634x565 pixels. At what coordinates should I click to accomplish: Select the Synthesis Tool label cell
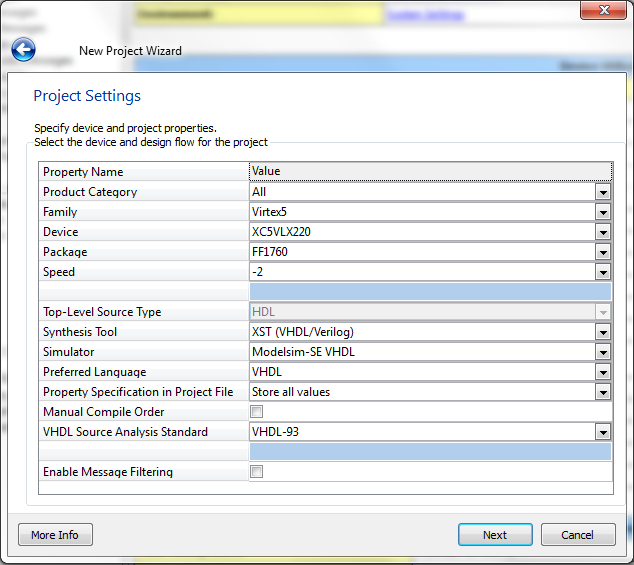point(144,332)
